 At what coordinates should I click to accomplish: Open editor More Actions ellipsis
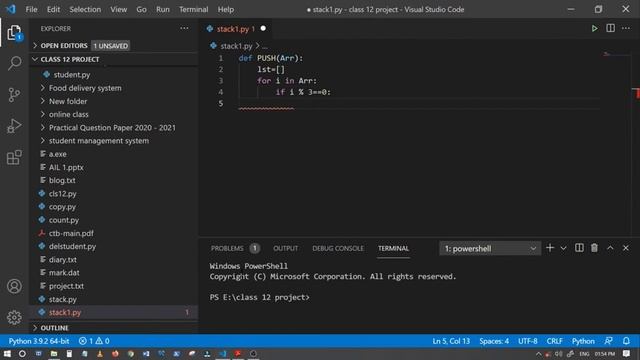pos(626,28)
